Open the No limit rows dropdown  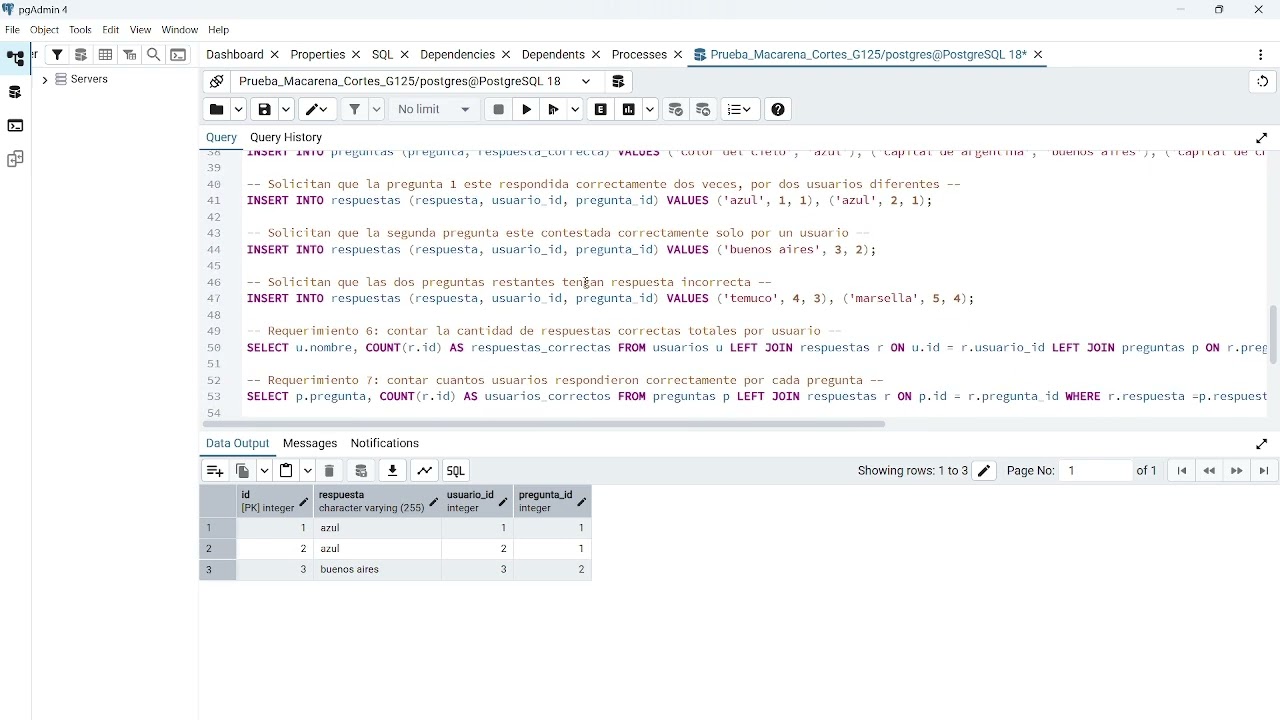(x=435, y=110)
